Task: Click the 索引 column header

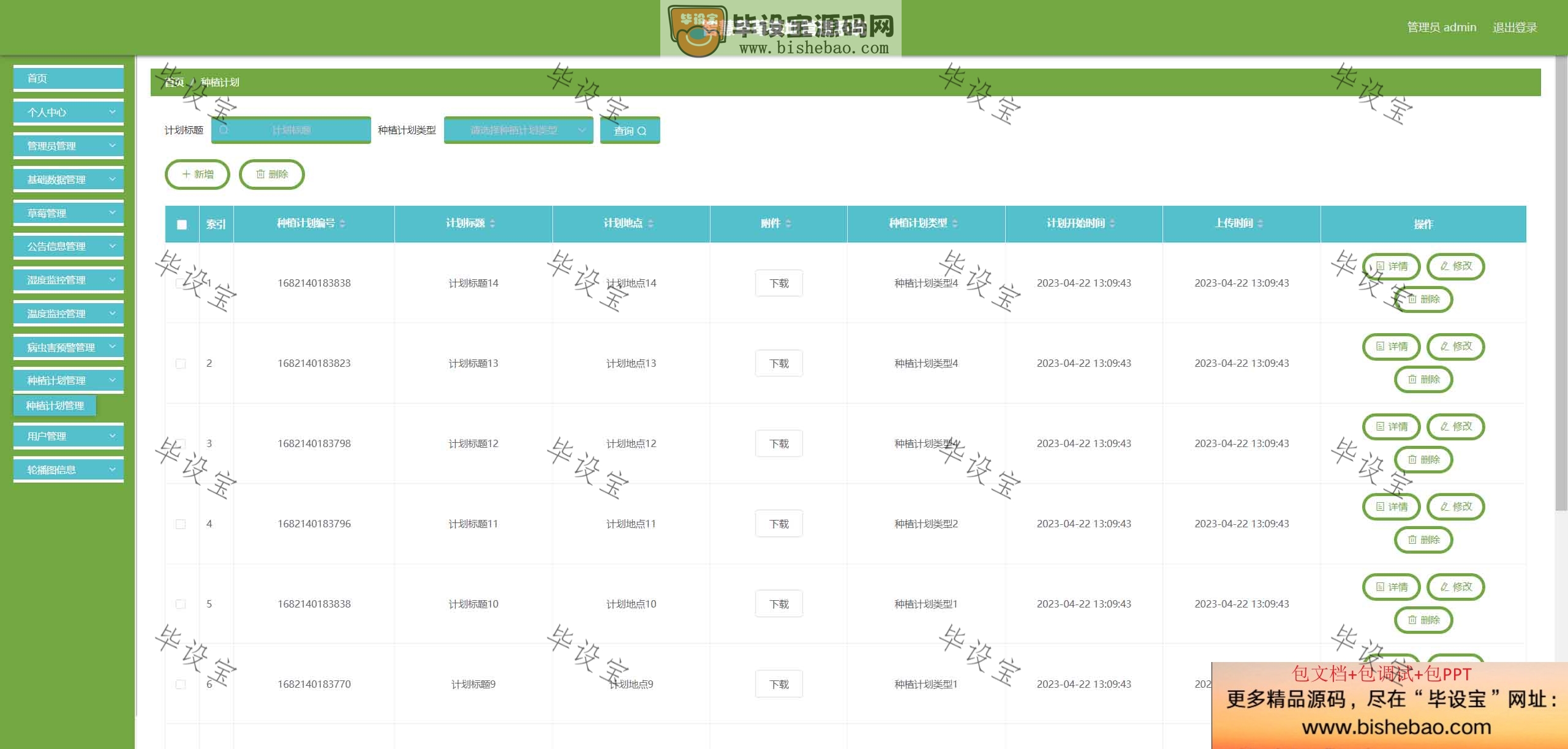Action: click(x=216, y=224)
